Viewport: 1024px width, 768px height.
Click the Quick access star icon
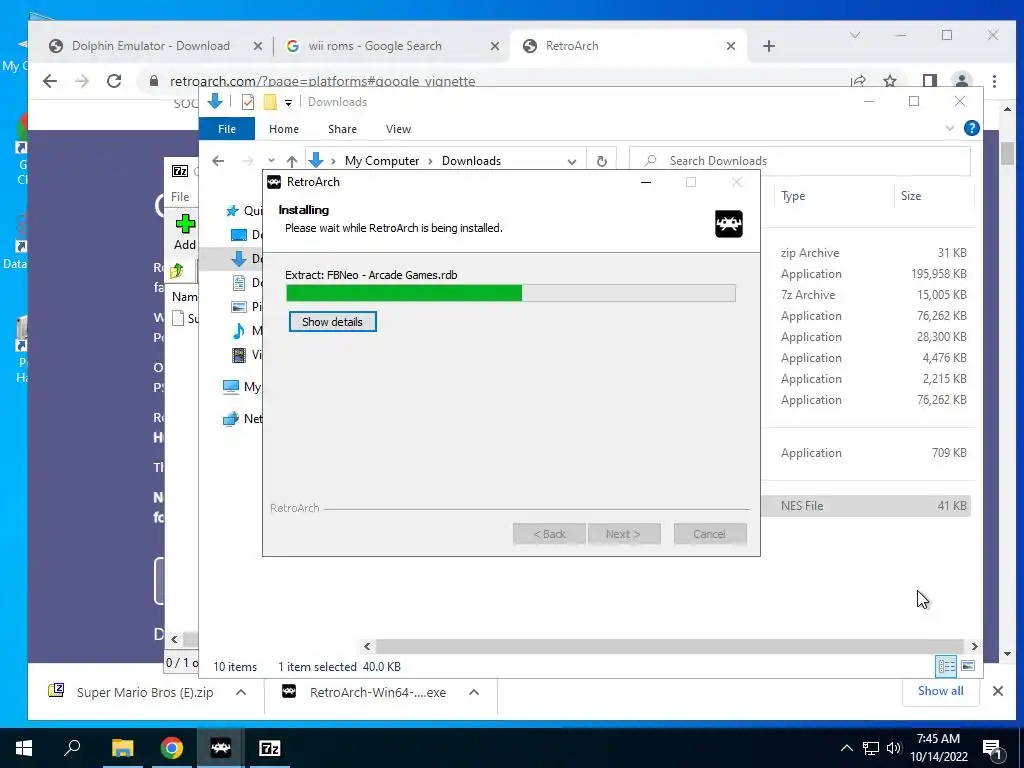pyautogui.click(x=232, y=210)
